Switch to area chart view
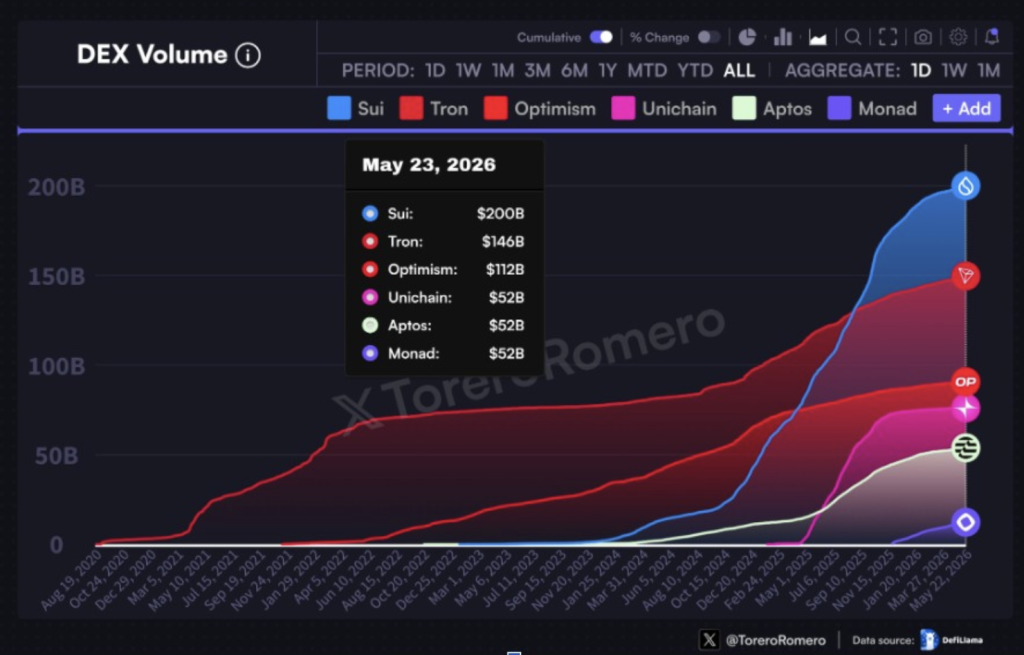The image size is (1024, 655). click(818, 38)
